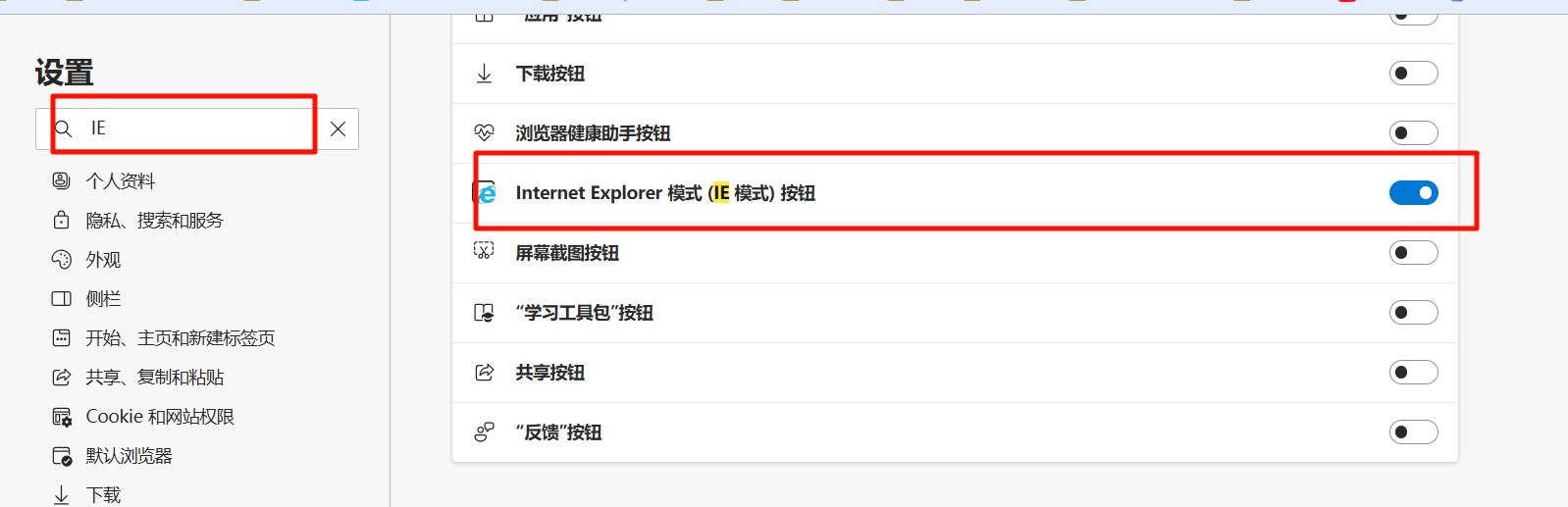1568x507 pixels.
Task: Enable the 浏览器健康助手按钮 toggle
Action: (1413, 132)
